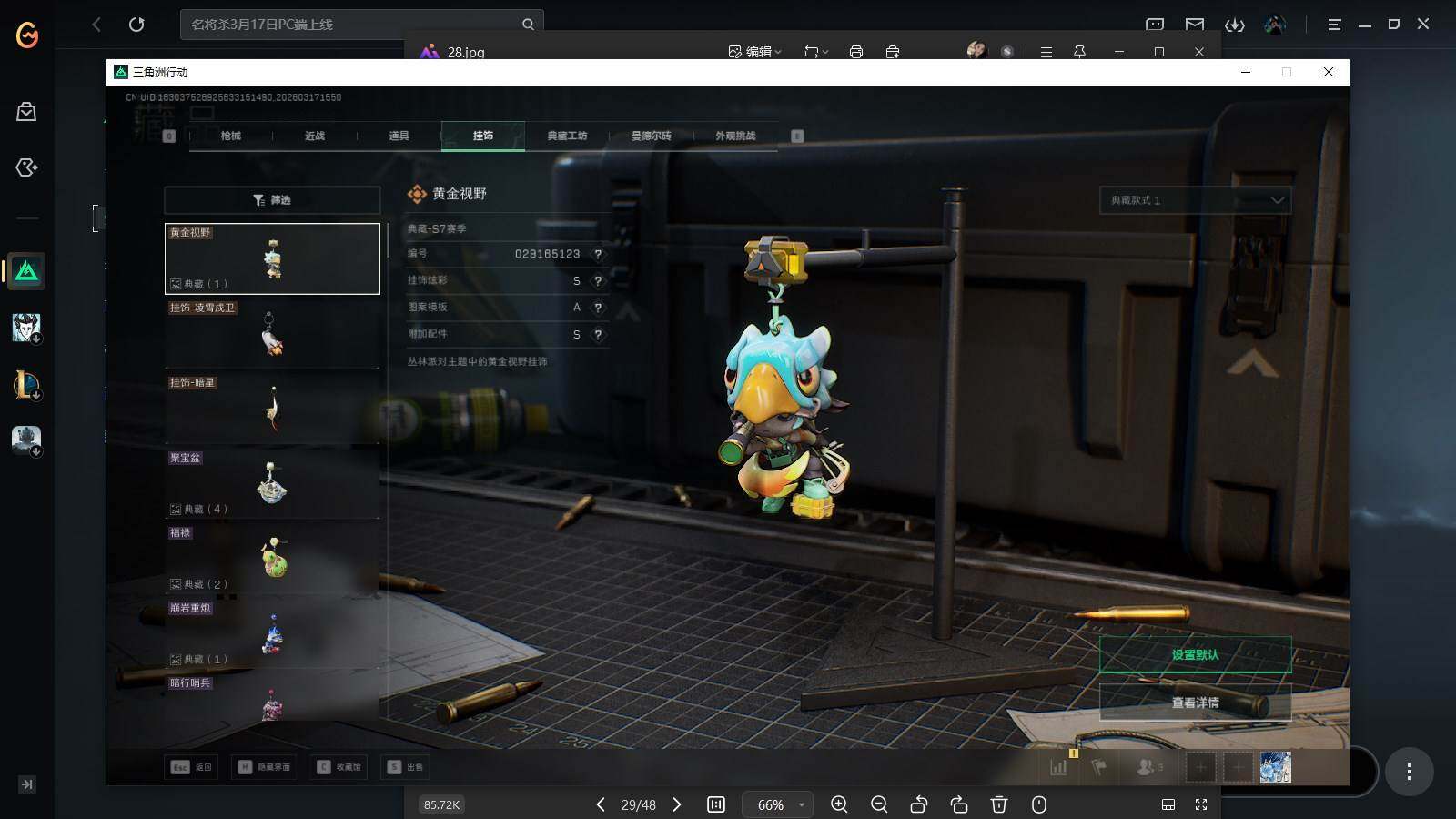1456x819 pixels.
Task: Open the WeGame home logo
Action: (27, 35)
